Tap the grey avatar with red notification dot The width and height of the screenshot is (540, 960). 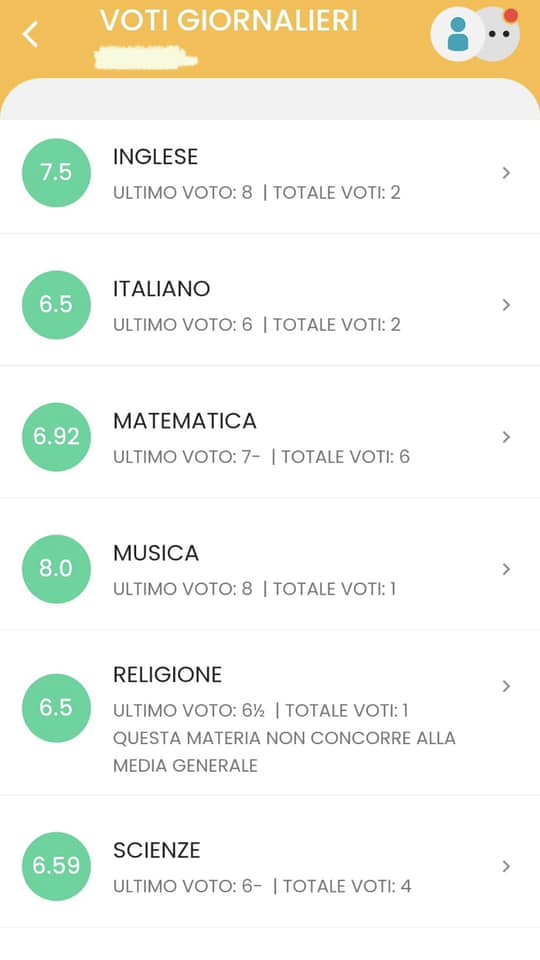click(x=500, y=32)
